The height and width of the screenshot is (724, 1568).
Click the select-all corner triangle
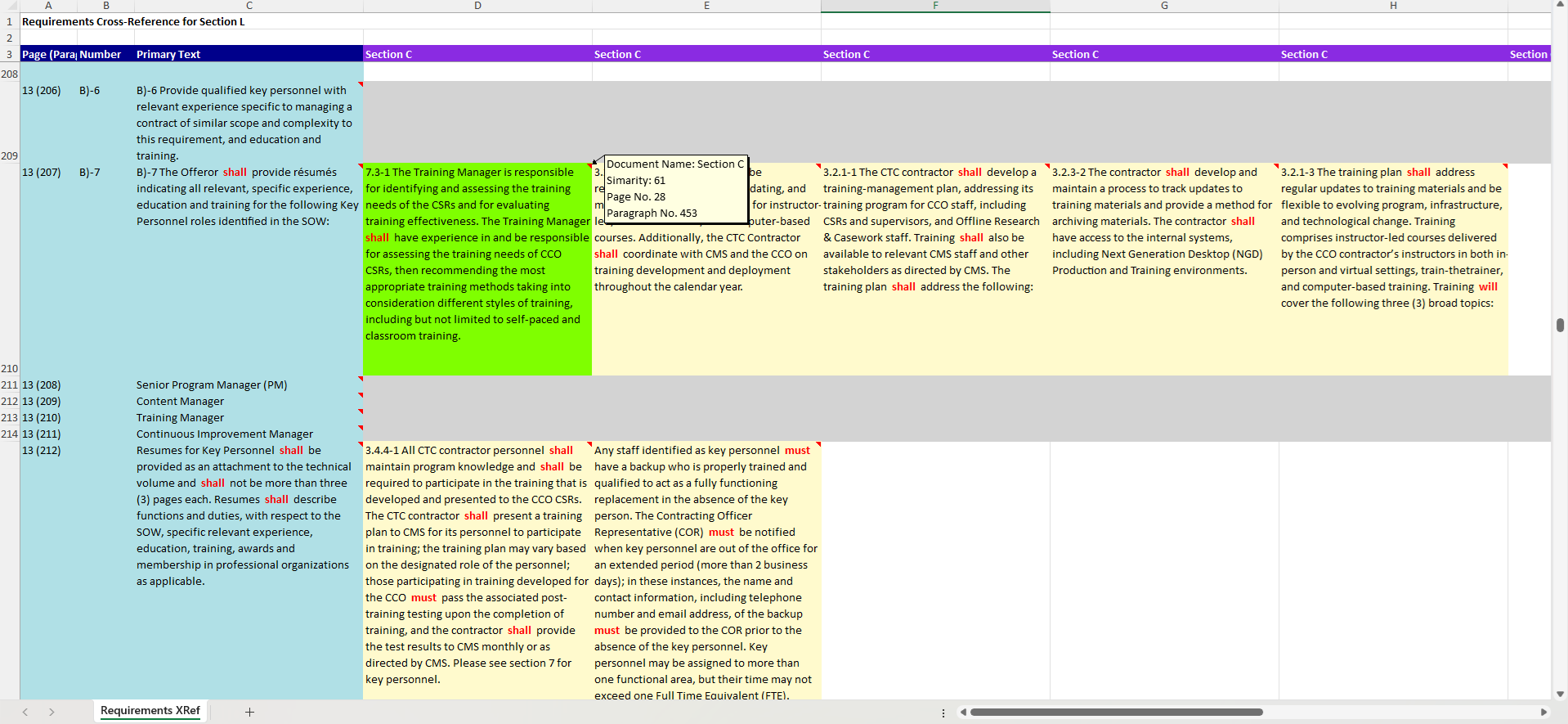[10, 6]
